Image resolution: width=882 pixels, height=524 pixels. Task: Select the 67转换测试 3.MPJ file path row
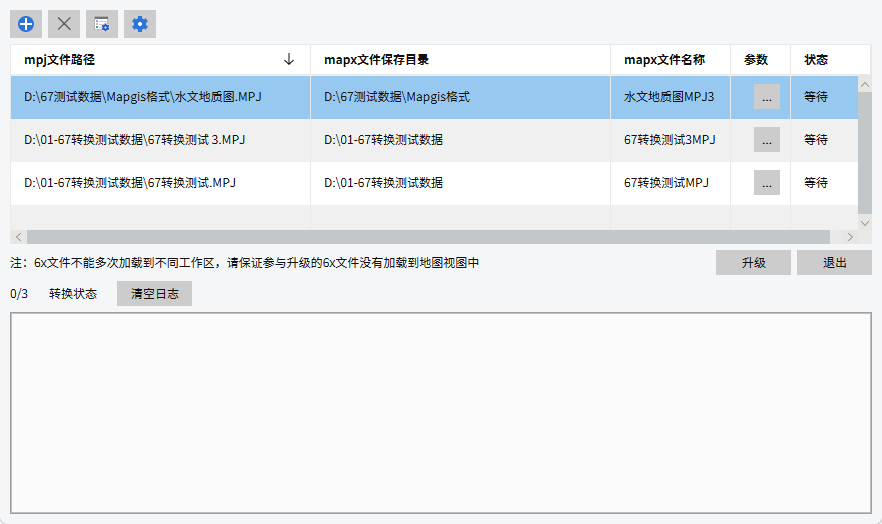click(160, 140)
